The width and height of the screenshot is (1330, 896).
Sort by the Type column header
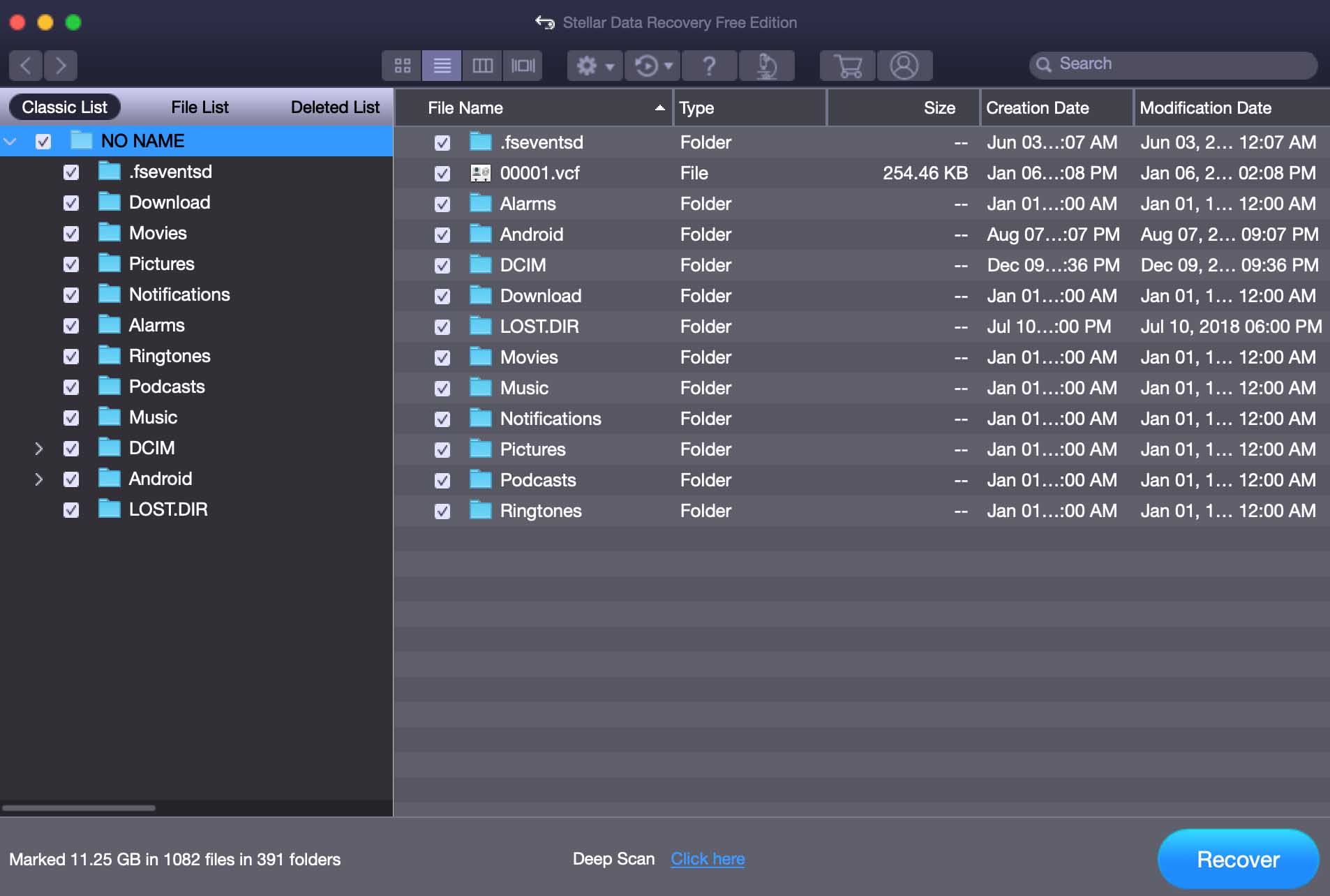[x=750, y=108]
